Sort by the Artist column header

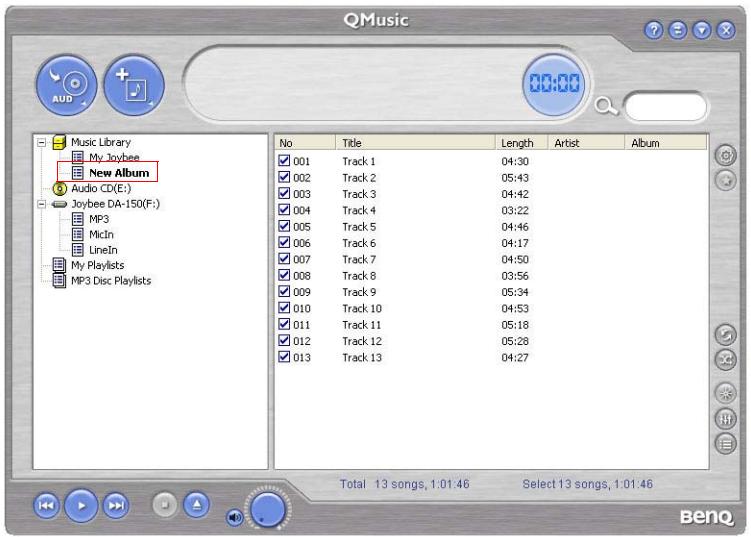[x=586, y=143]
